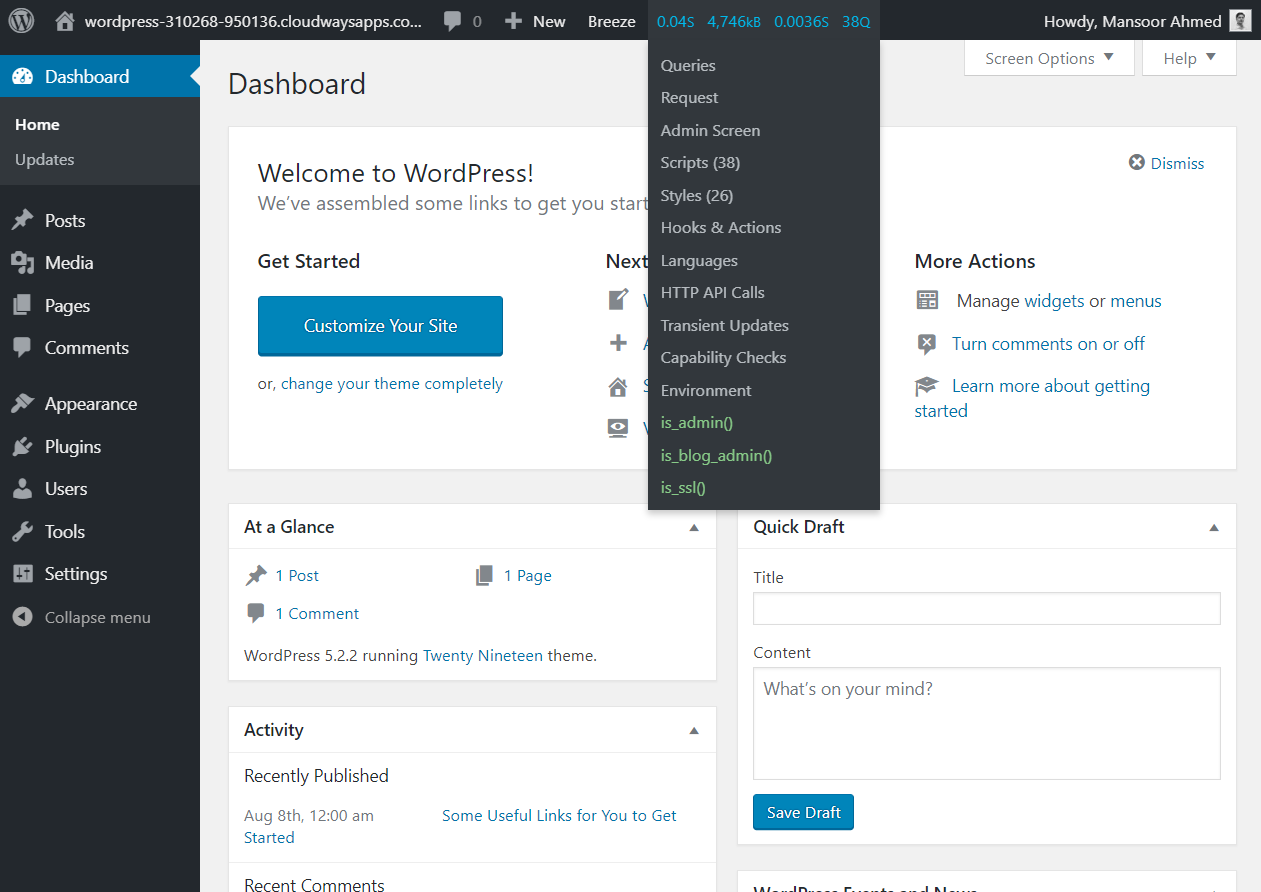Collapse the At a Glance panel
The height and width of the screenshot is (892, 1261).
pos(694,528)
